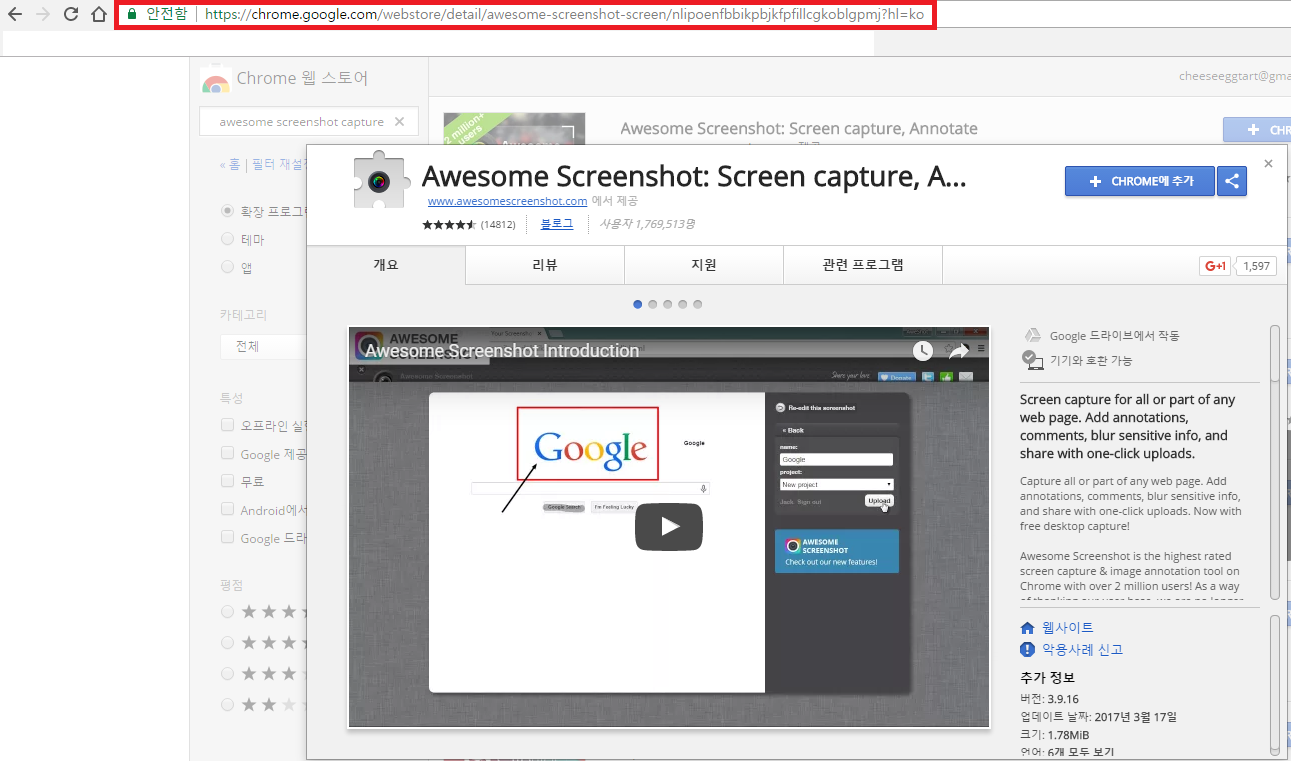Click the CHROME에 추가 button
Screen dimensions: 1291x761
click(x=1140, y=181)
